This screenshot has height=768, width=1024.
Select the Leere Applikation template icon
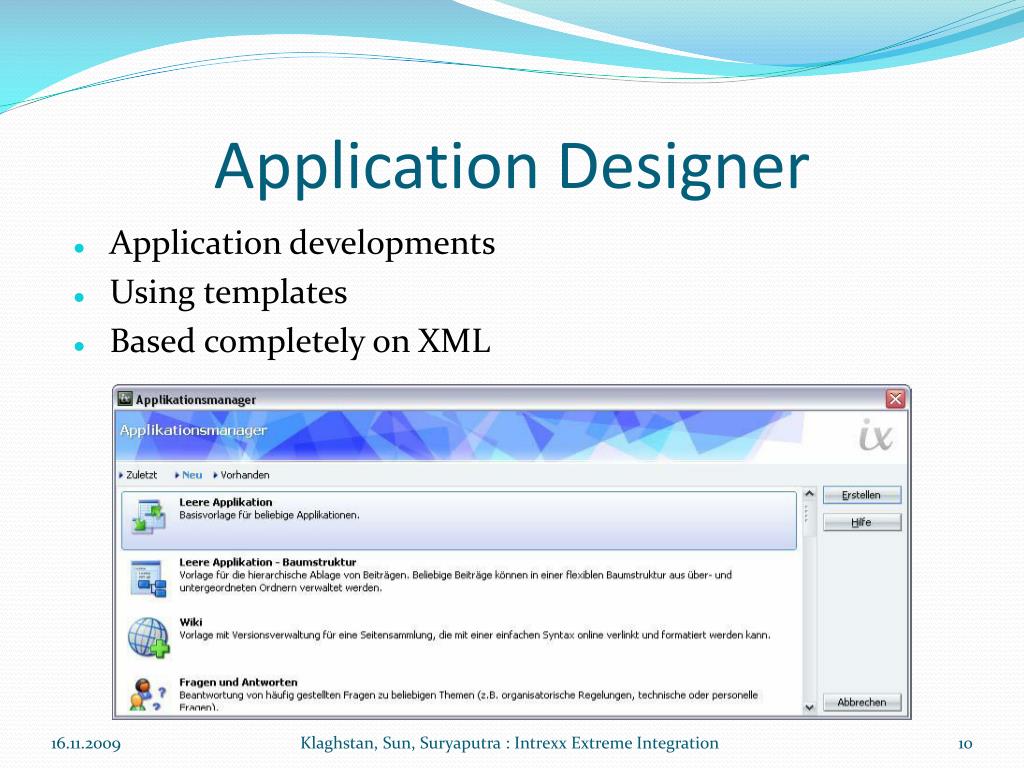pyautogui.click(x=148, y=517)
